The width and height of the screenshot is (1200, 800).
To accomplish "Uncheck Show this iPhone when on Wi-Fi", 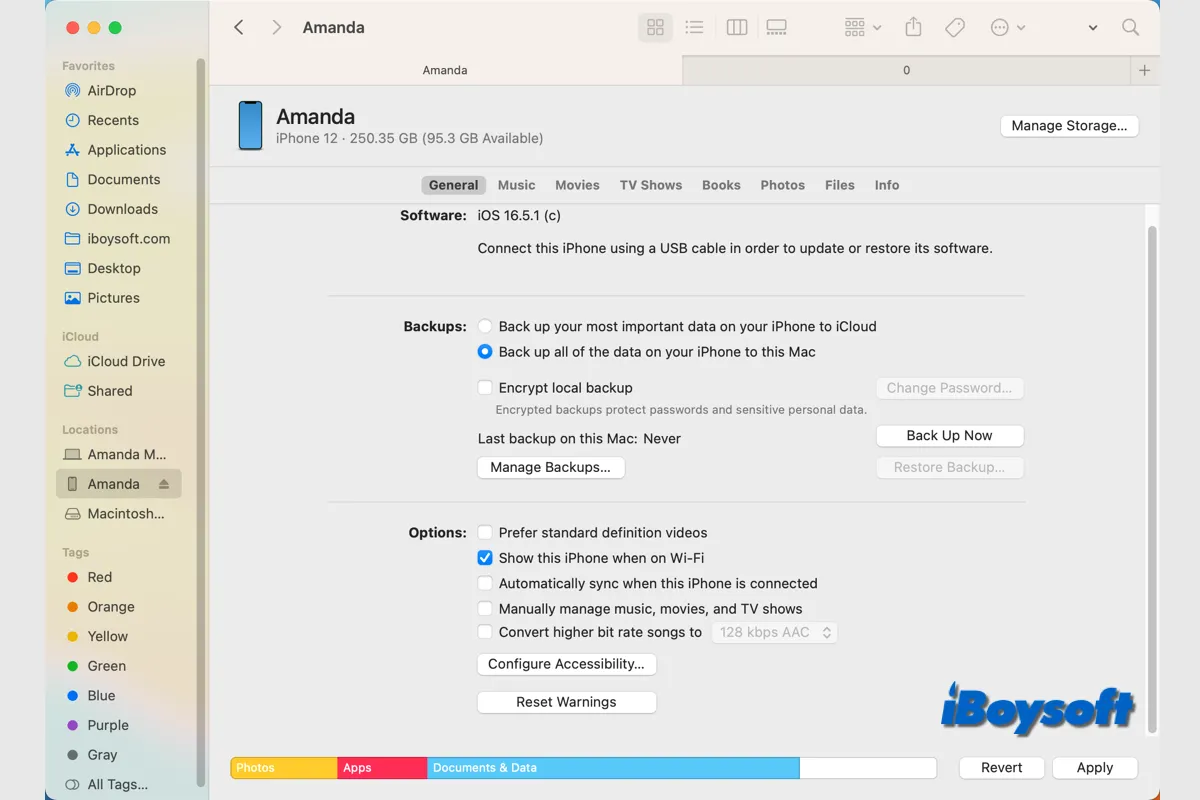I will tap(485, 558).
